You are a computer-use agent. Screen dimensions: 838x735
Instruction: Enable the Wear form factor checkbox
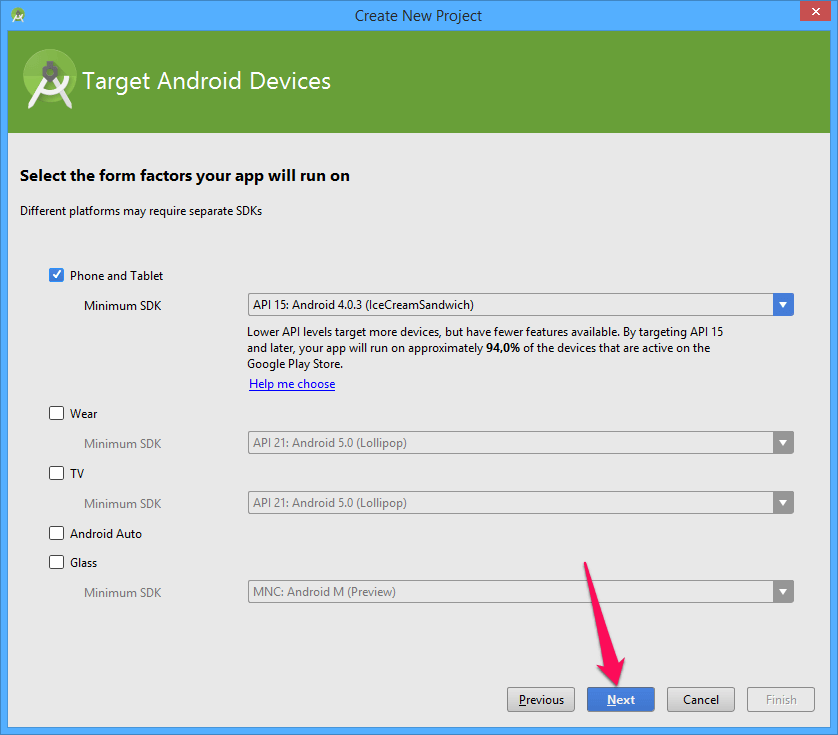56,413
